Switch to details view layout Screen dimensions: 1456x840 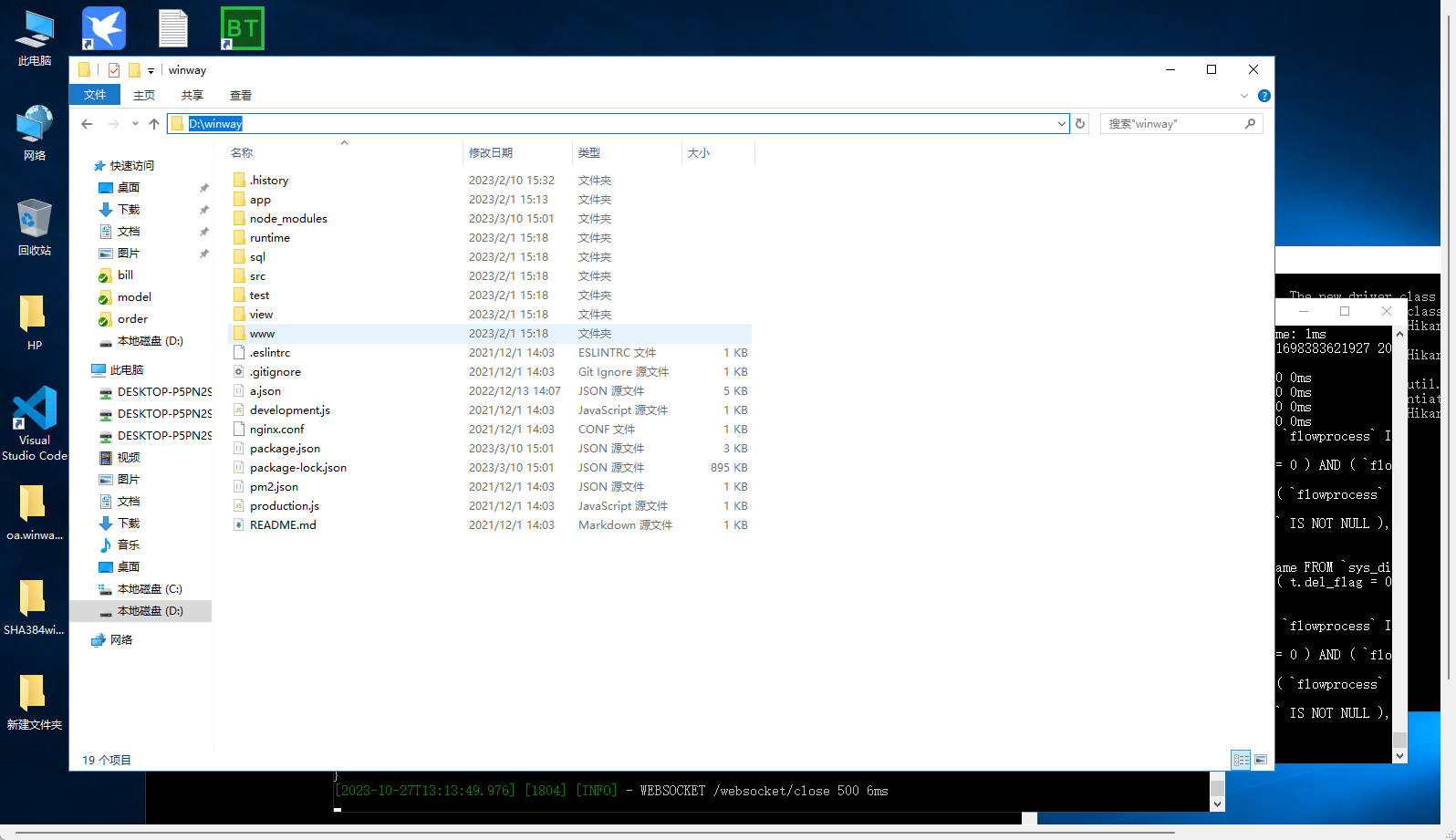[1241, 760]
